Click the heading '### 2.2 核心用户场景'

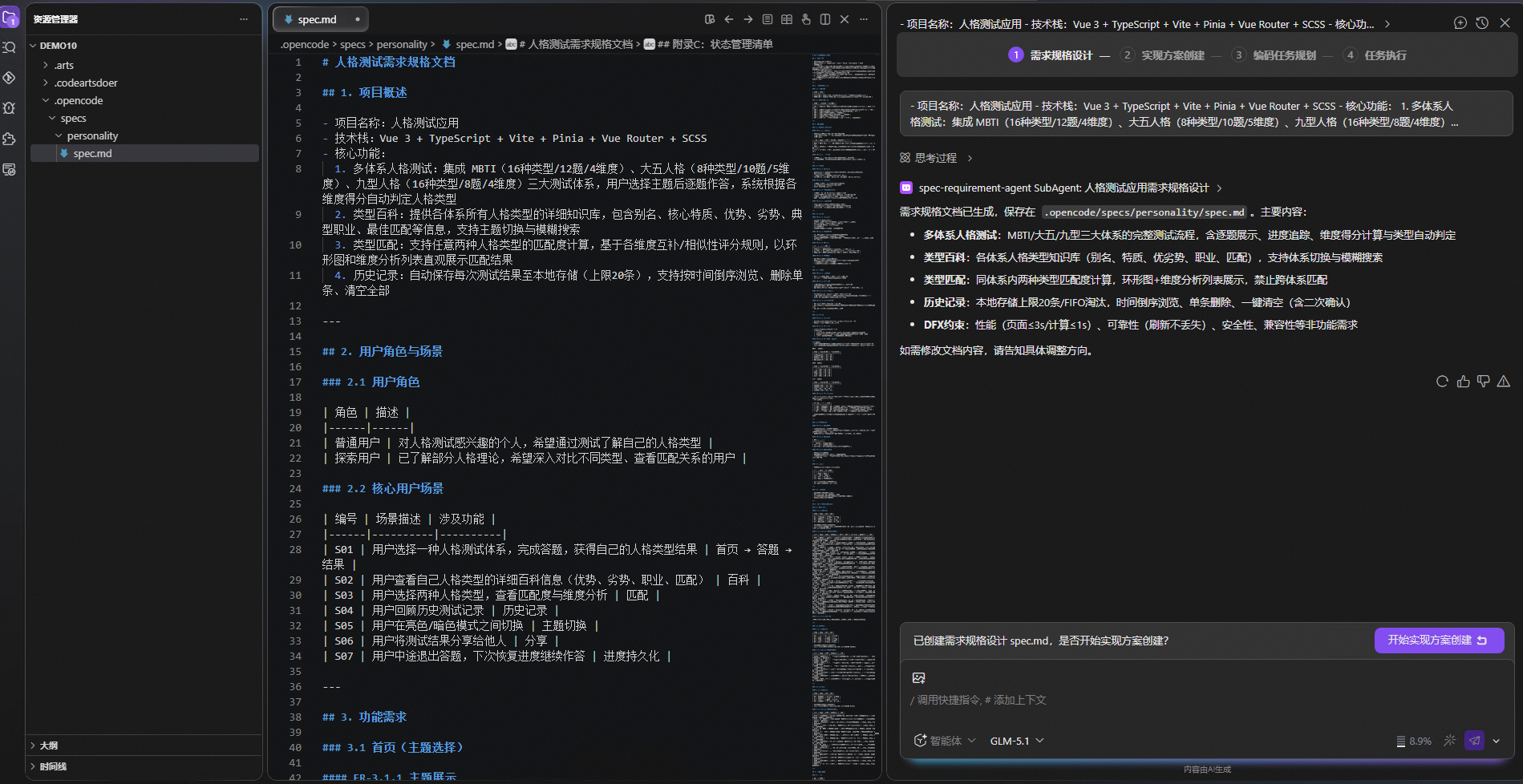(383, 488)
